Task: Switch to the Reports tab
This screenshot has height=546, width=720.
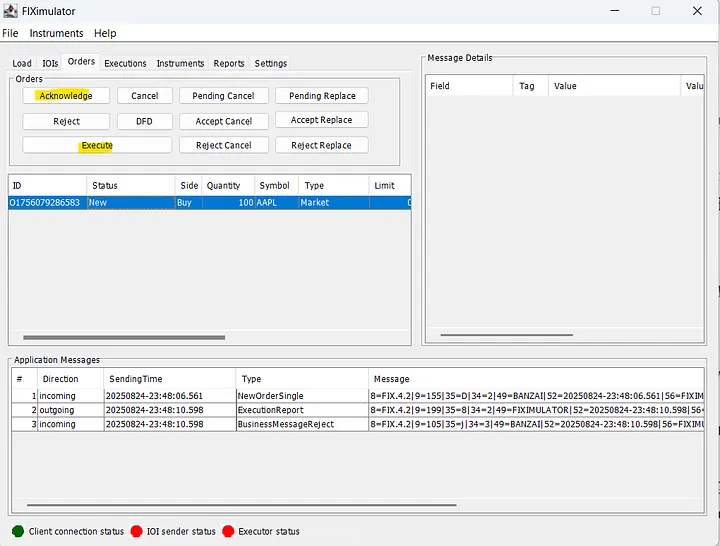Action: pyautogui.click(x=229, y=63)
